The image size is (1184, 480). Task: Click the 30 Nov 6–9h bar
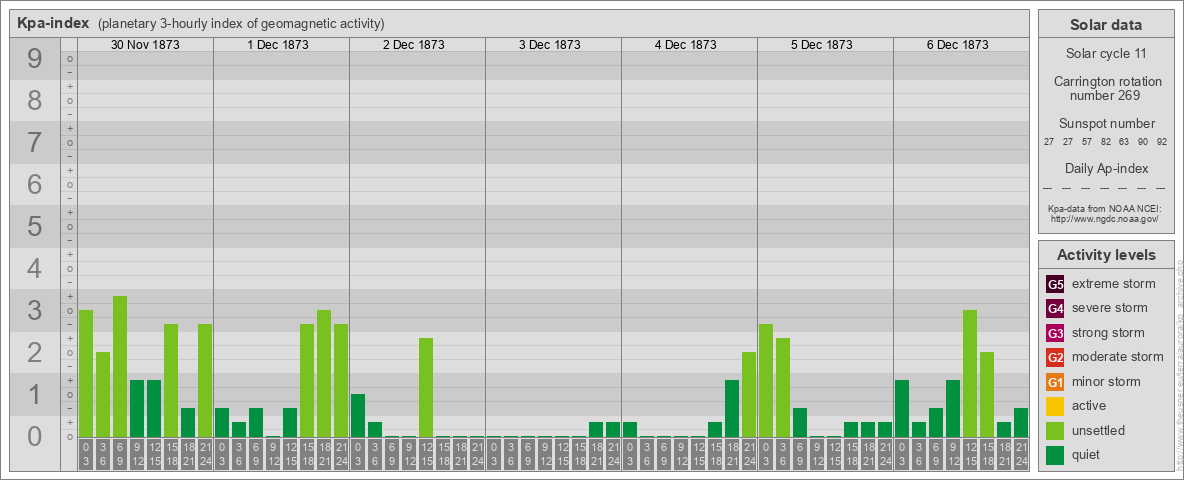(119, 367)
